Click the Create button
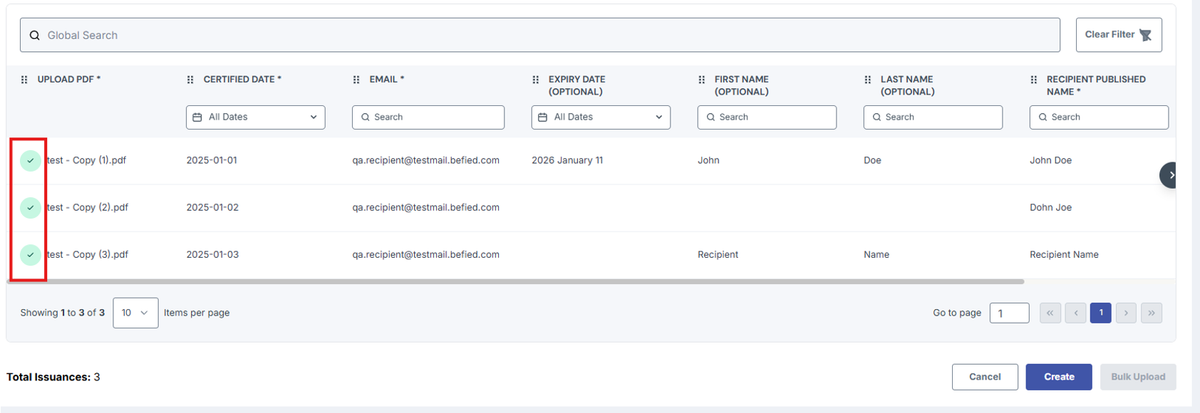 [x=1059, y=377]
